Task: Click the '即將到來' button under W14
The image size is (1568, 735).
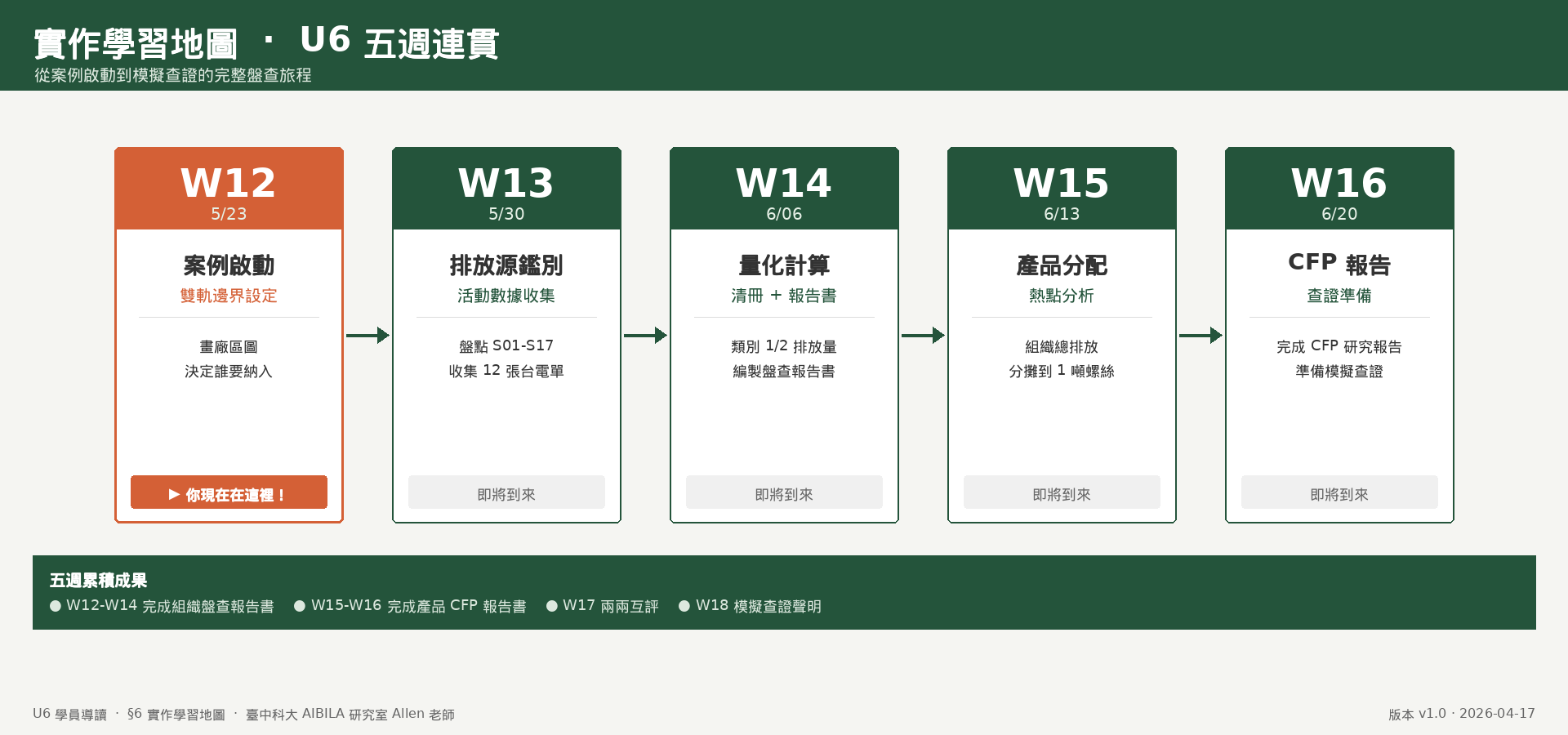Action: (784, 492)
